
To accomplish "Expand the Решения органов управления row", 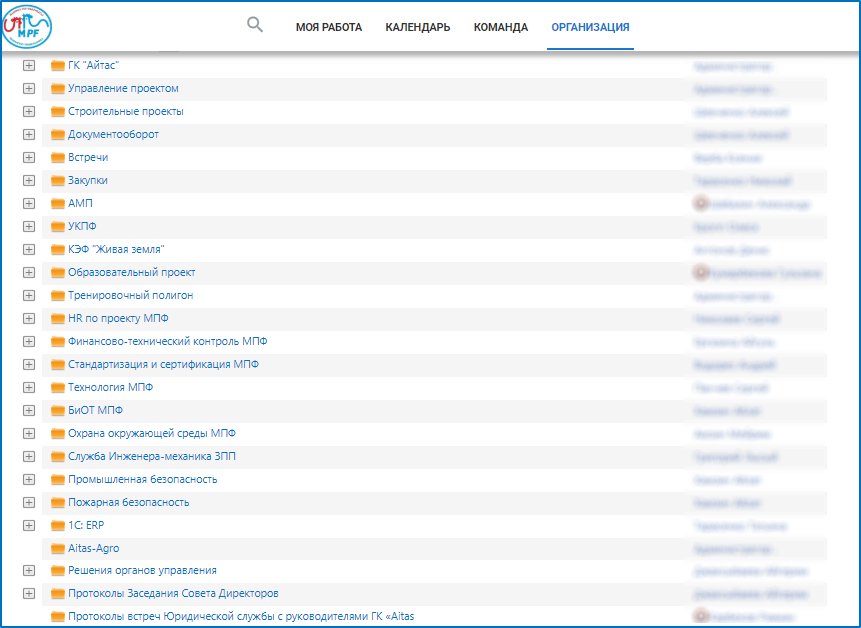I will point(29,571).
